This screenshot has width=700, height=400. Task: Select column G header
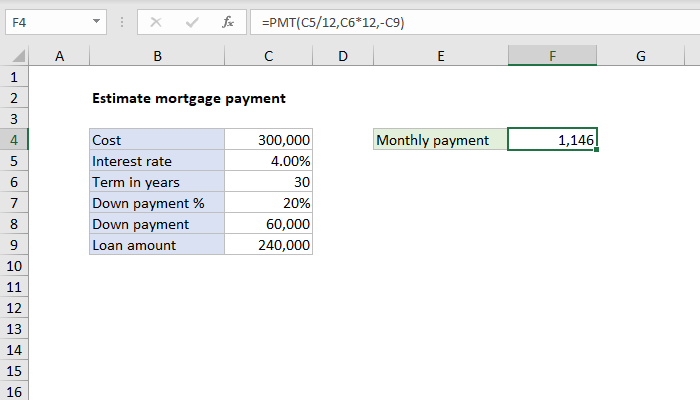point(641,56)
